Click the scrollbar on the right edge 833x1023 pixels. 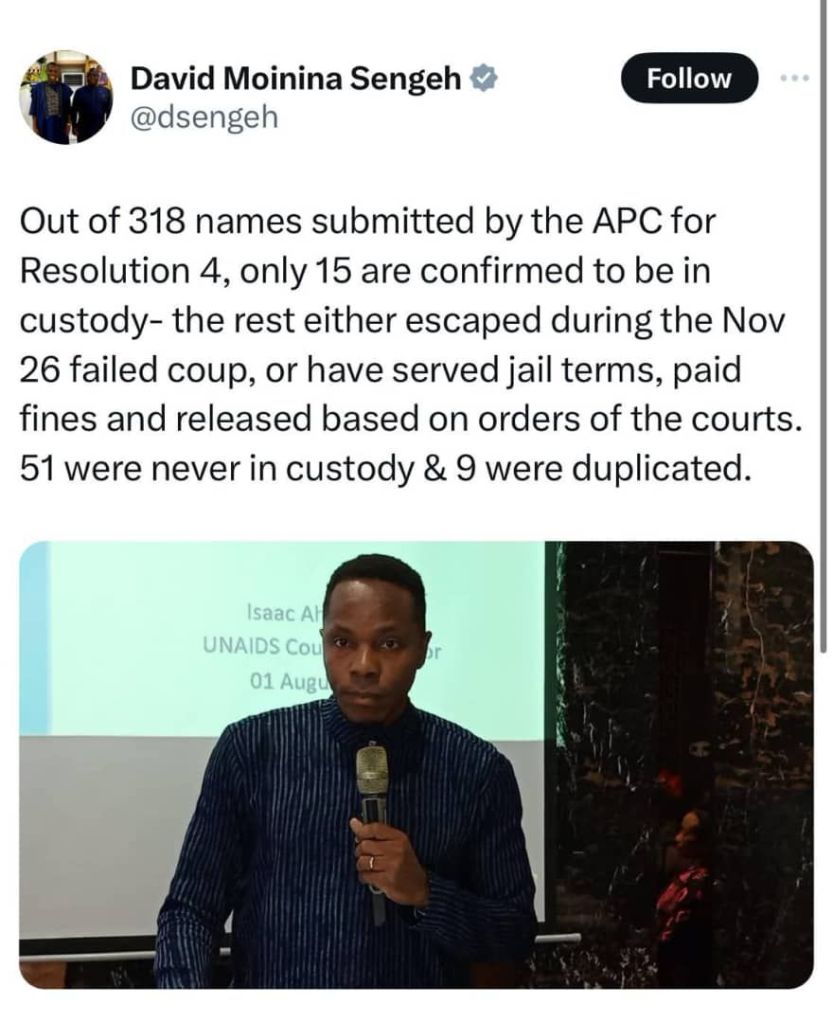point(822,300)
